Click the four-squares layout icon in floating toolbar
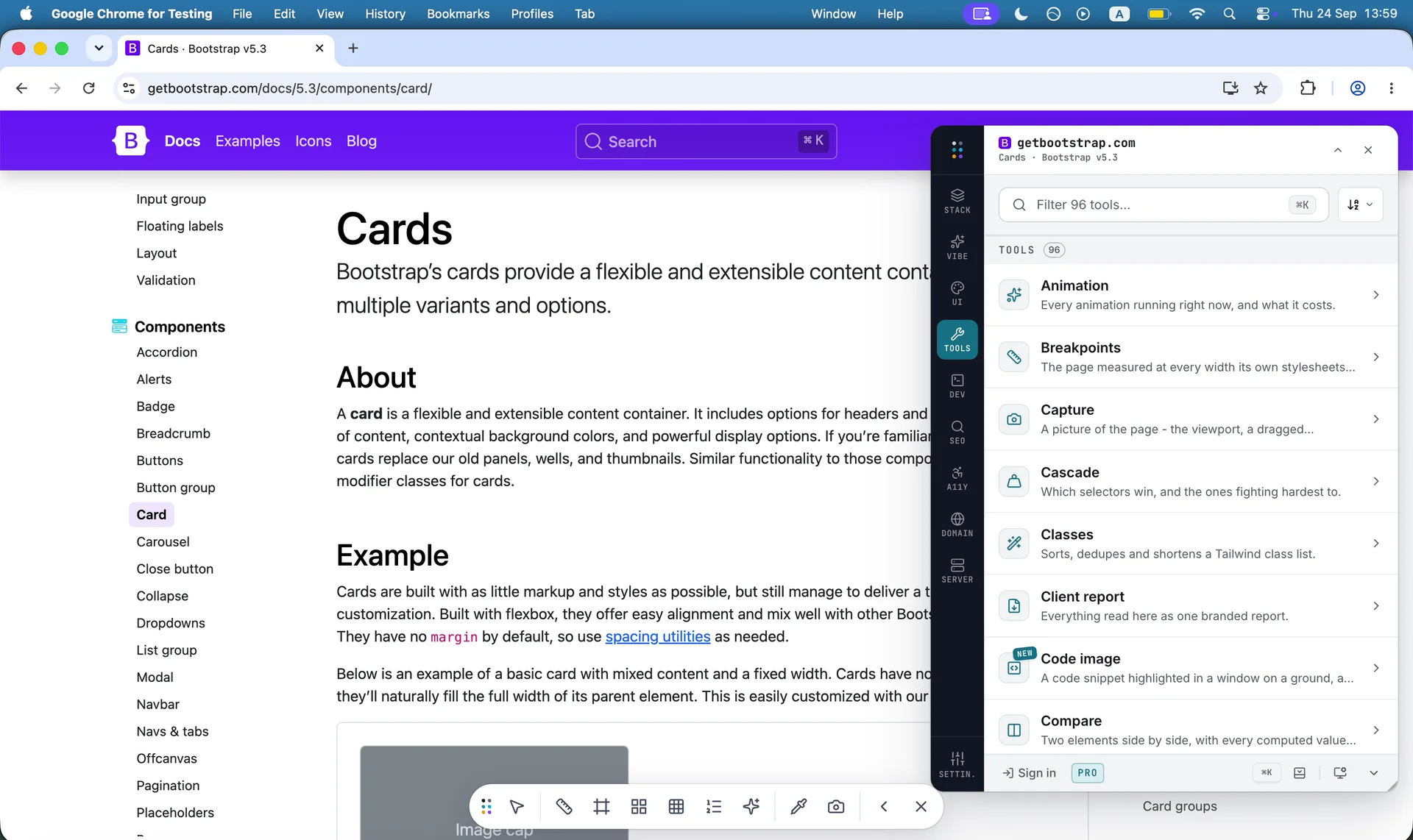The height and width of the screenshot is (840, 1413). pyautogui.click(x=639, y=807)
